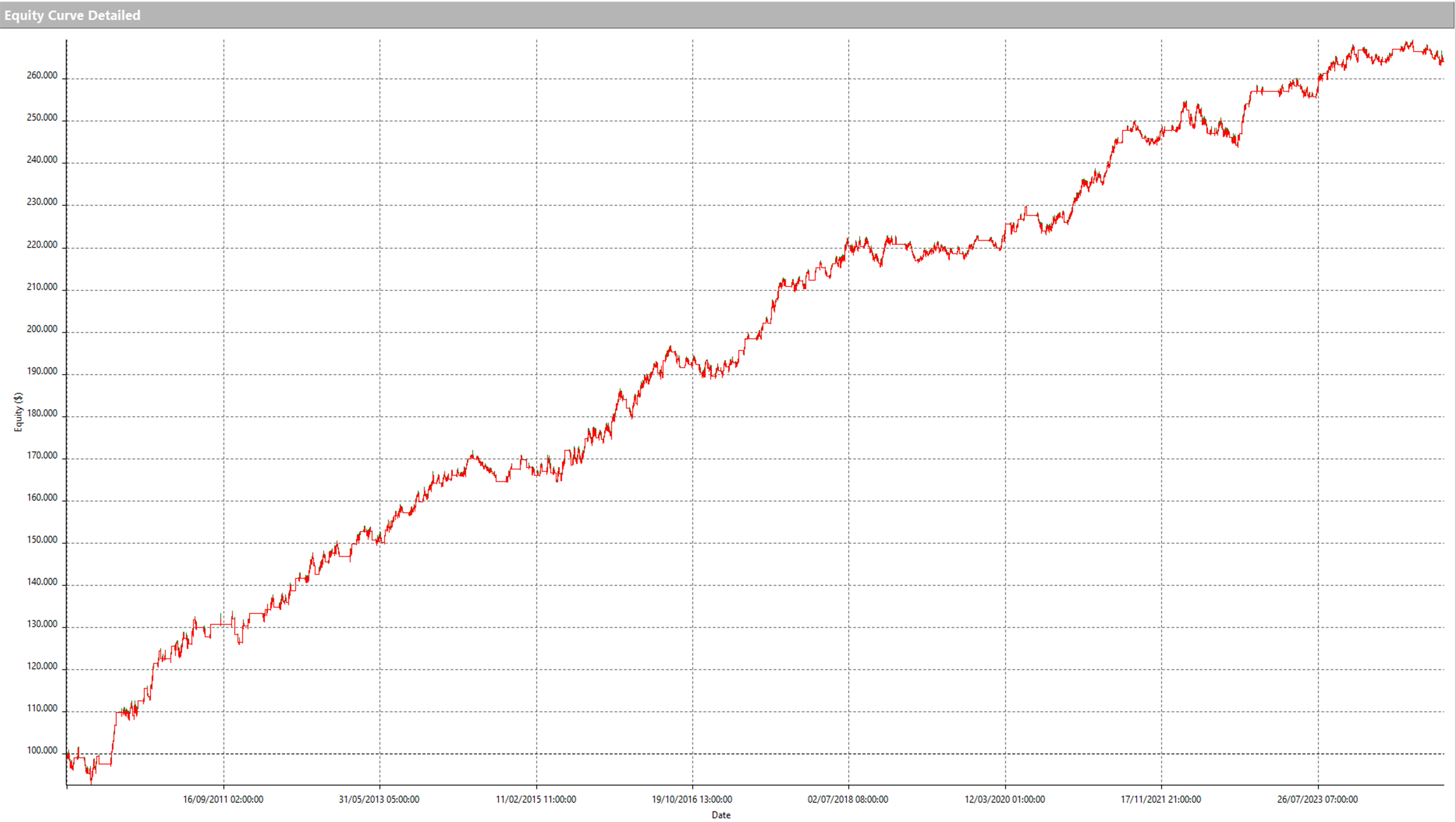Image resolution: width=1456 pixels, height=822 pixels.
Task: Click the 31/05/2013 05:00:00 date label
Action: (x=379, y=799)
